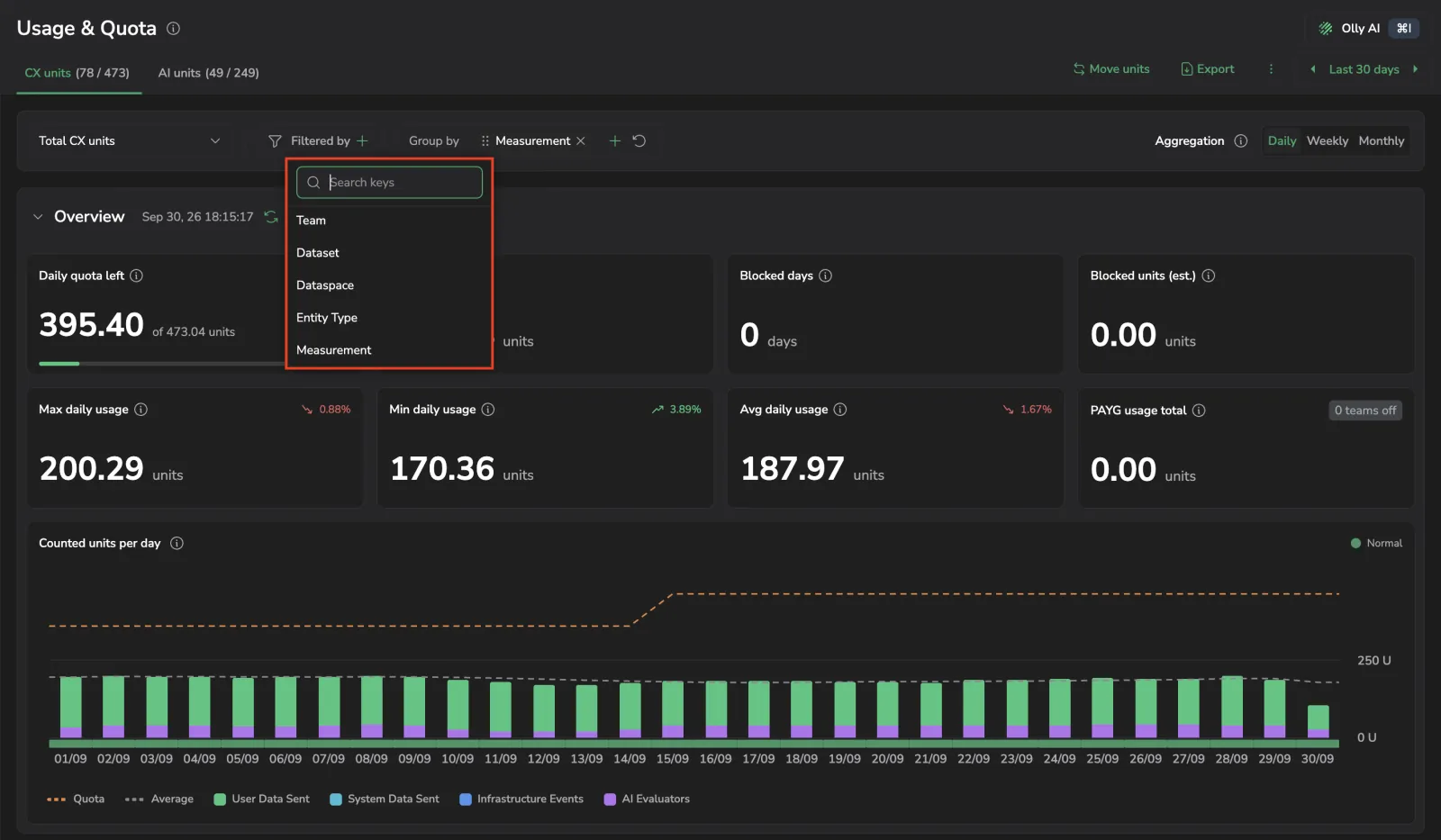Go to previous time range arrow

click(x=1313, y=69)
